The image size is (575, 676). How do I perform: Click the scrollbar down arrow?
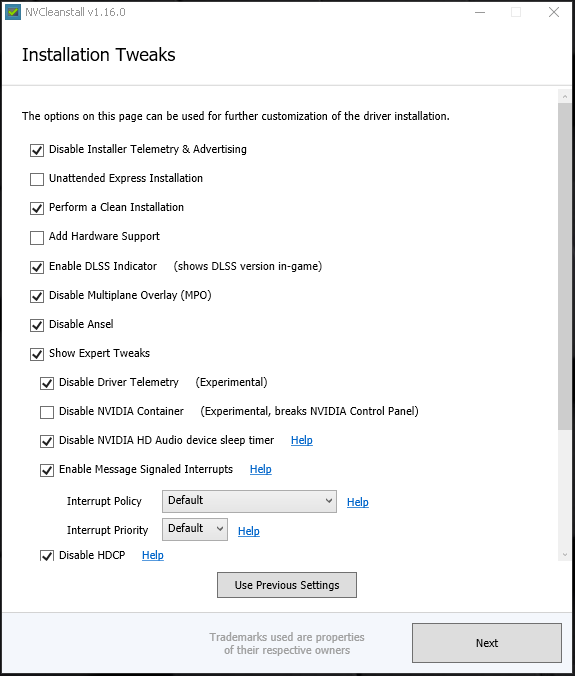click(565, 554)
